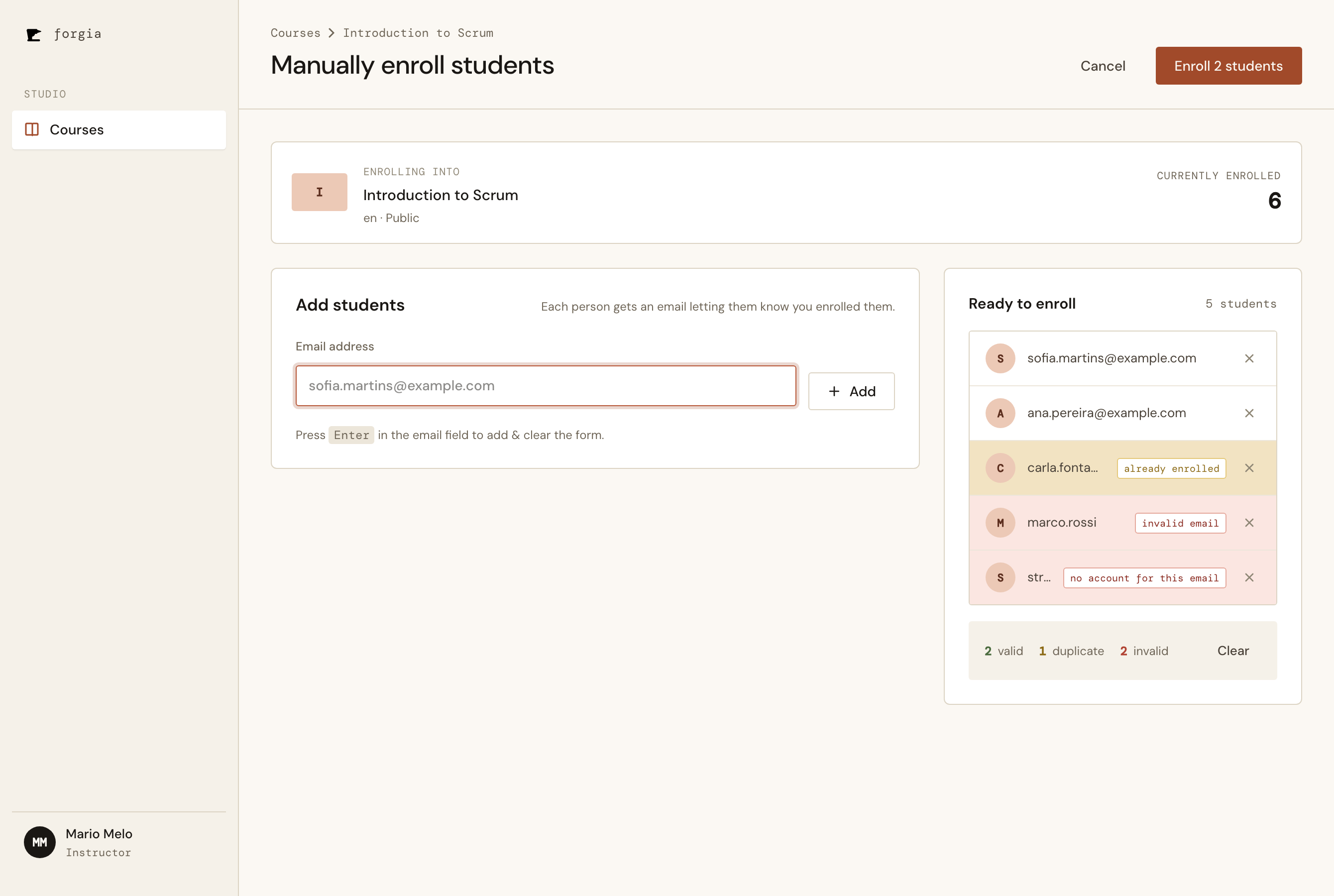Click the course thumbnail labeled I
Image resolution: width=1334 pixels, height=896 pixels.
[x=320, y=192]
